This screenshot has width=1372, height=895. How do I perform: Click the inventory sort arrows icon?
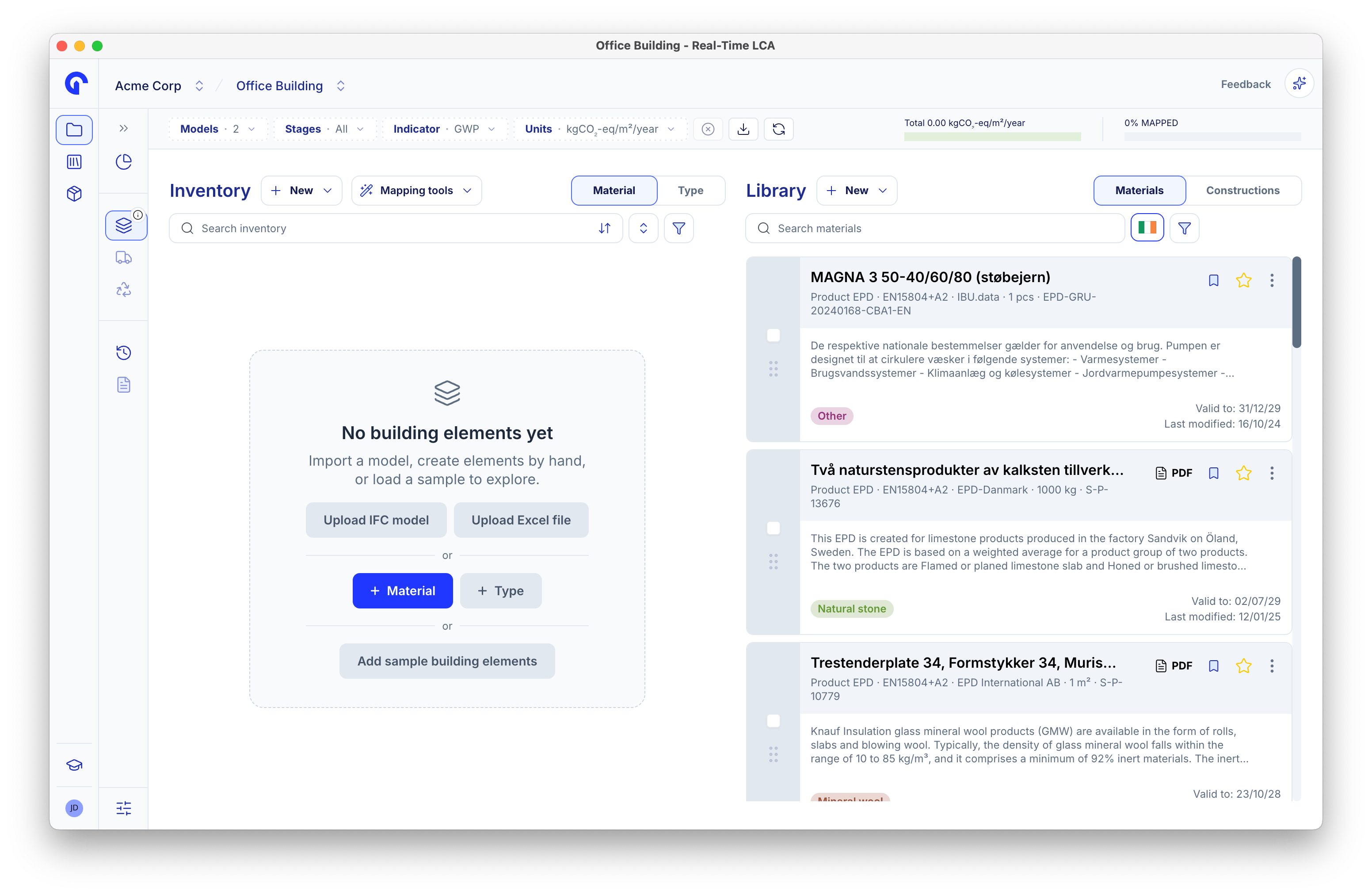coord(604,228)
